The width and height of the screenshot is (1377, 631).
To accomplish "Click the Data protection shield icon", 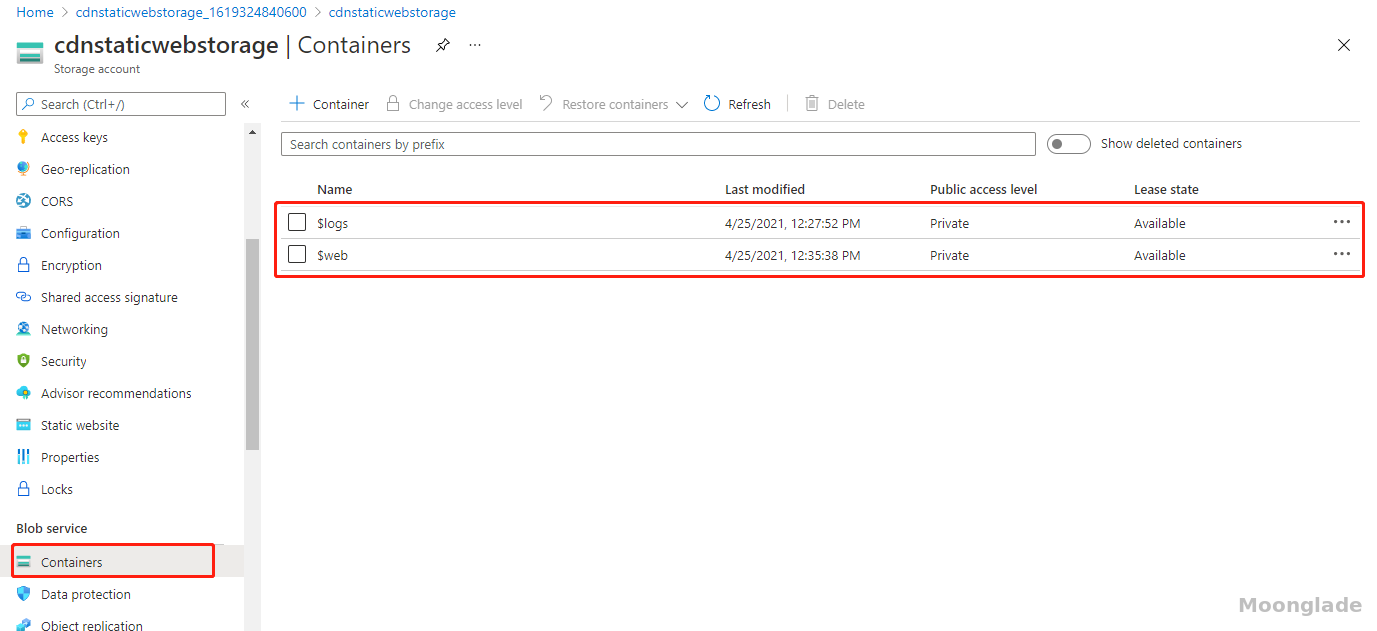I will click(23, 594).
